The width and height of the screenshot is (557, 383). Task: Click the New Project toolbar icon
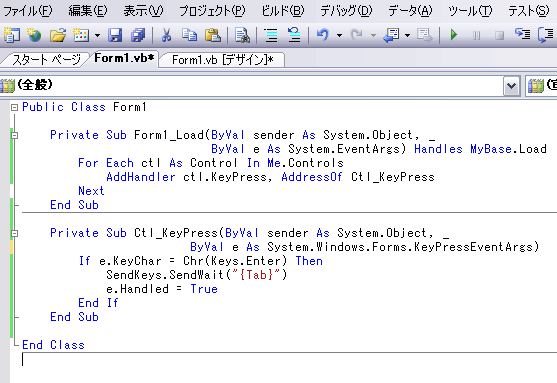pos(11,35)
